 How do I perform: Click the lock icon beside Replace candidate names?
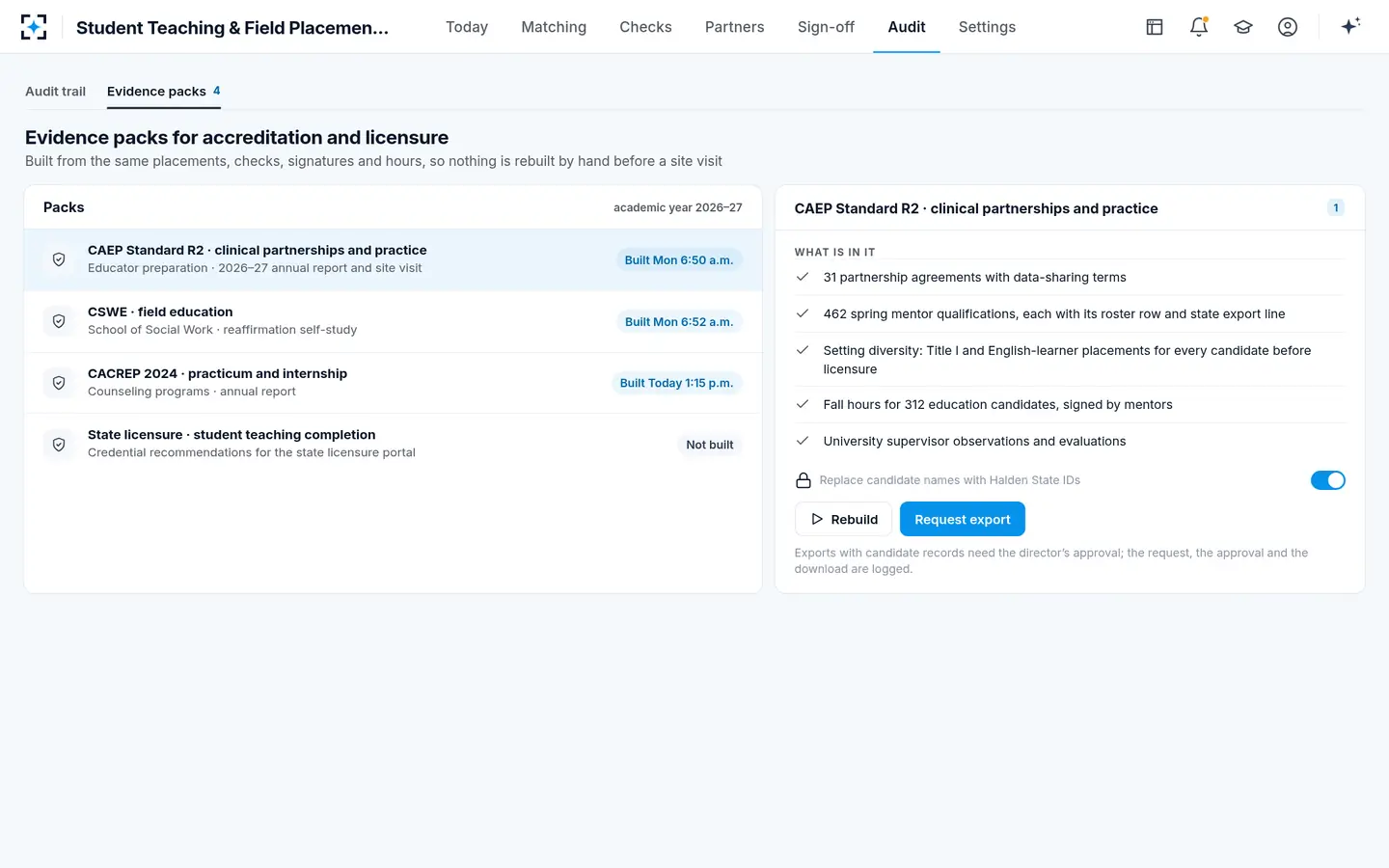point(803,480)
